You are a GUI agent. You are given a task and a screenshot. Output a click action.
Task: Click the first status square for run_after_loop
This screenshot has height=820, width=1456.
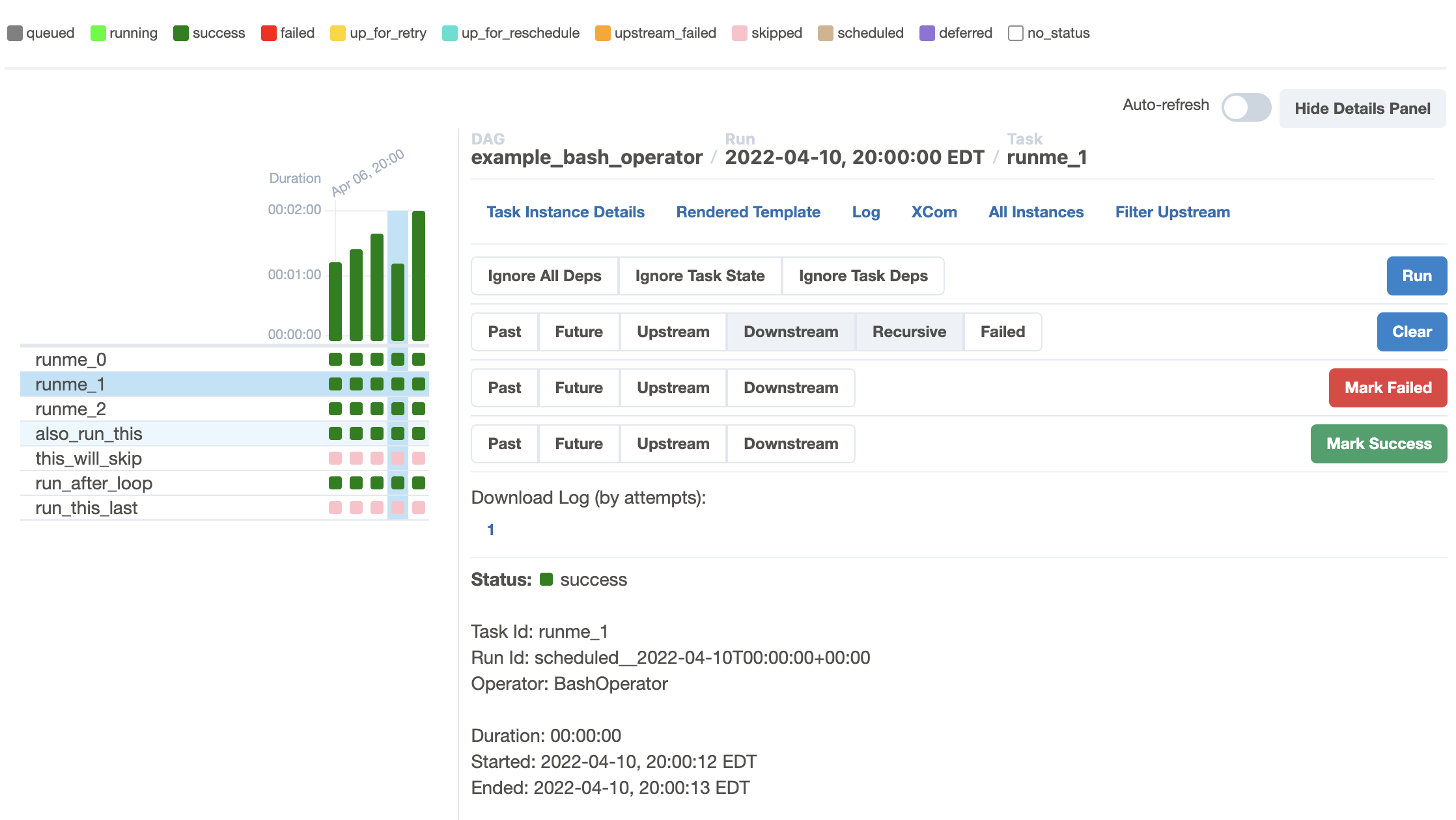tap(335, 483)
